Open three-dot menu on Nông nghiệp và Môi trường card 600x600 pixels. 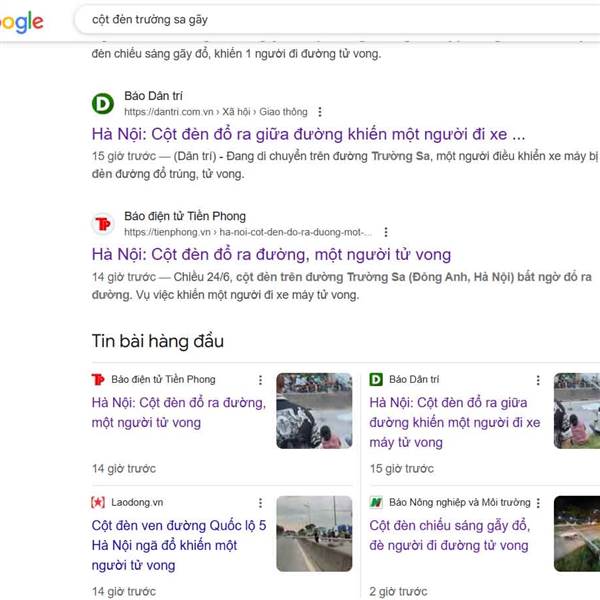[538, 503]
